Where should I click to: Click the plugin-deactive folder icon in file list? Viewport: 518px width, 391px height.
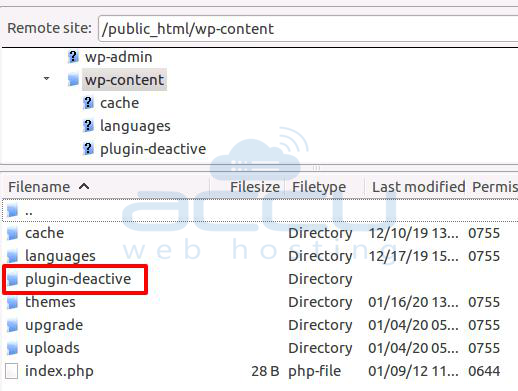click(12, 279)
